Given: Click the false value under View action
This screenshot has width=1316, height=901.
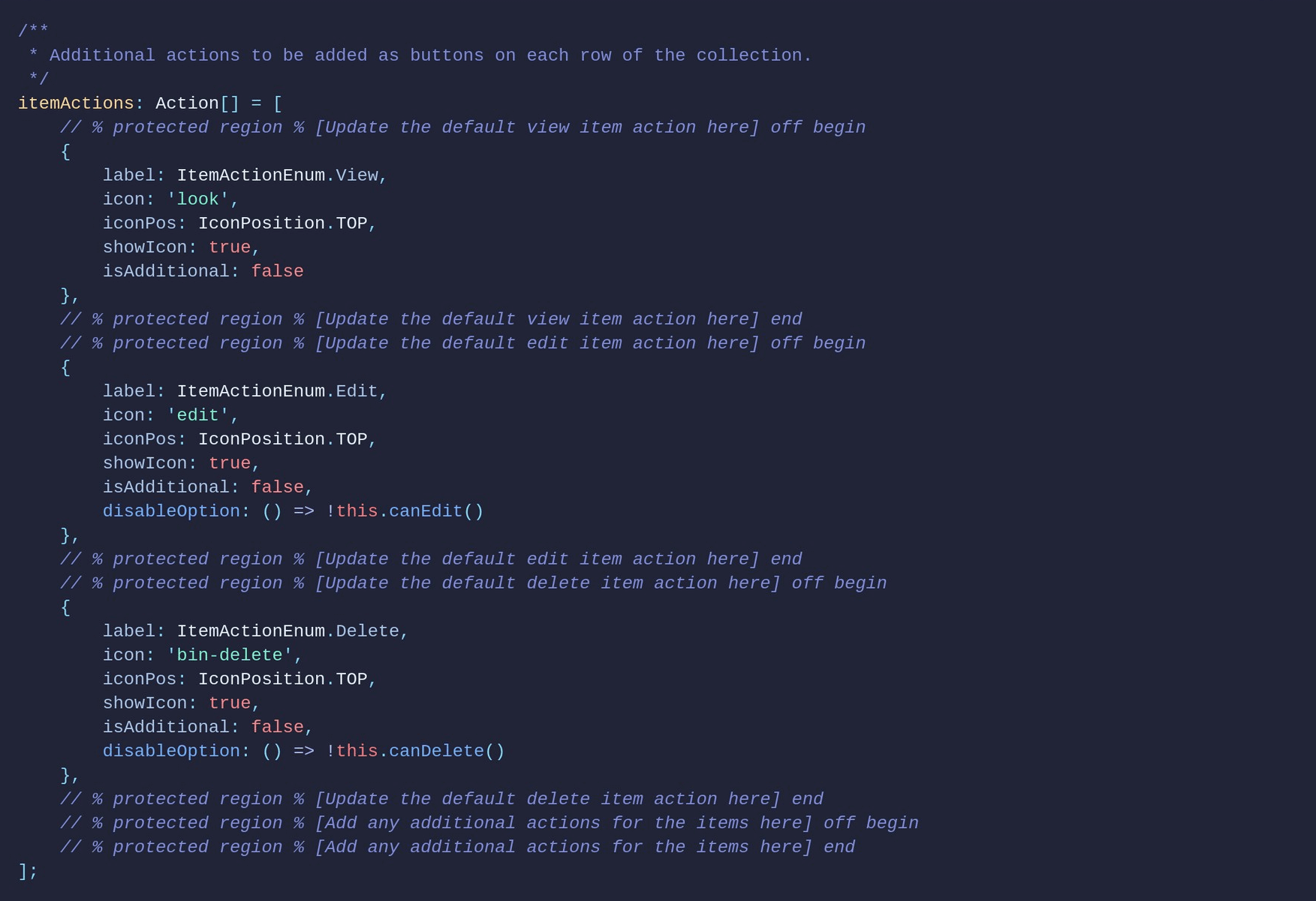Looking at the screenshot, I should tap(277, 272).
